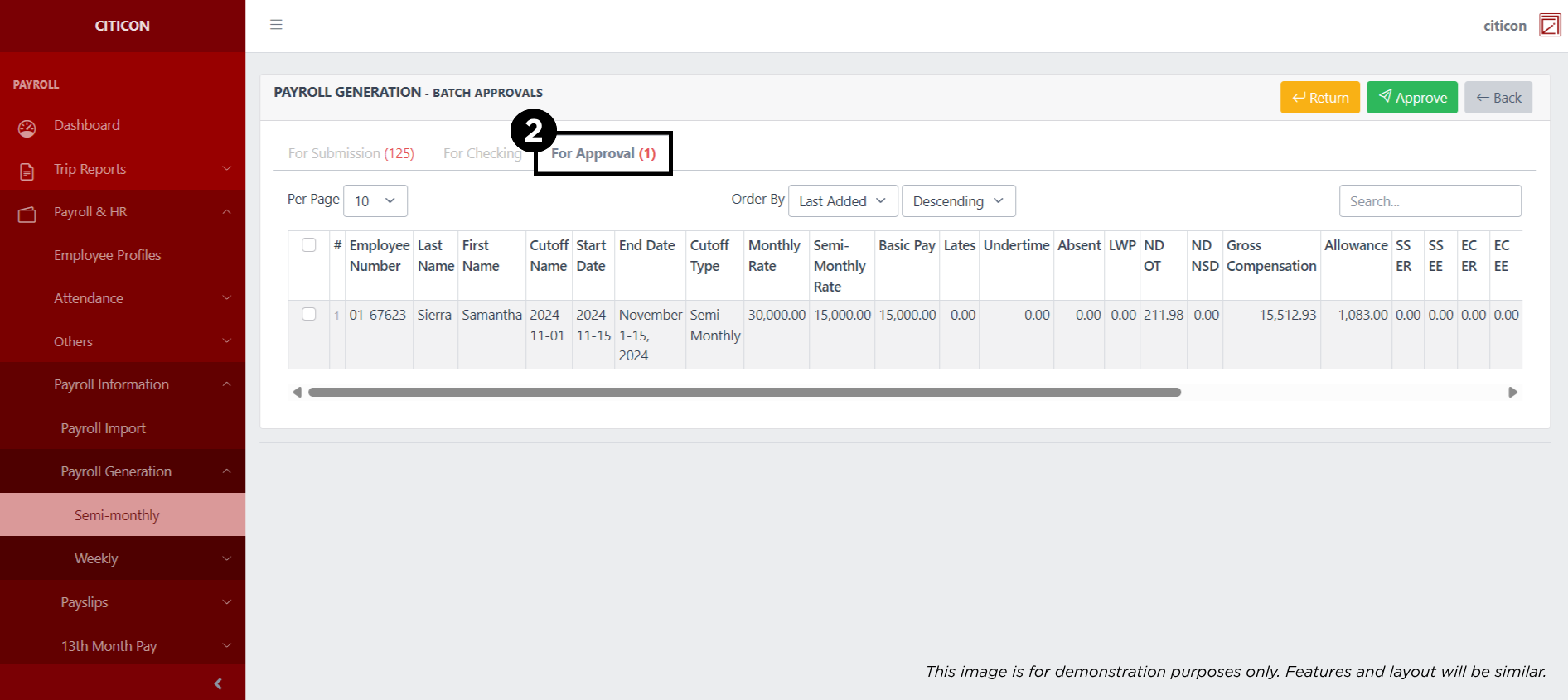
Task: Open the Last Added order dropdown
Action: click(x=842, y=201)
